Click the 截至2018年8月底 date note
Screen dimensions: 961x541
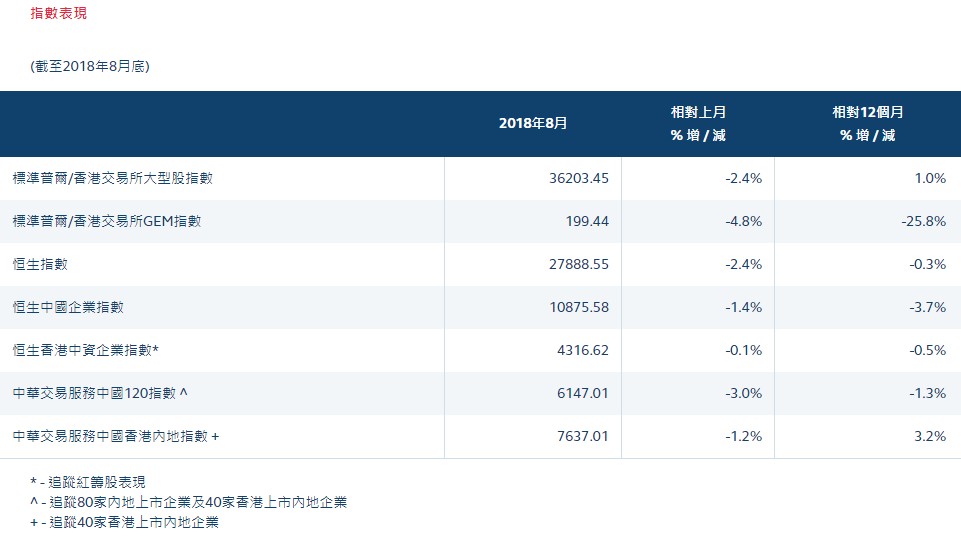(x=90, y=66)
